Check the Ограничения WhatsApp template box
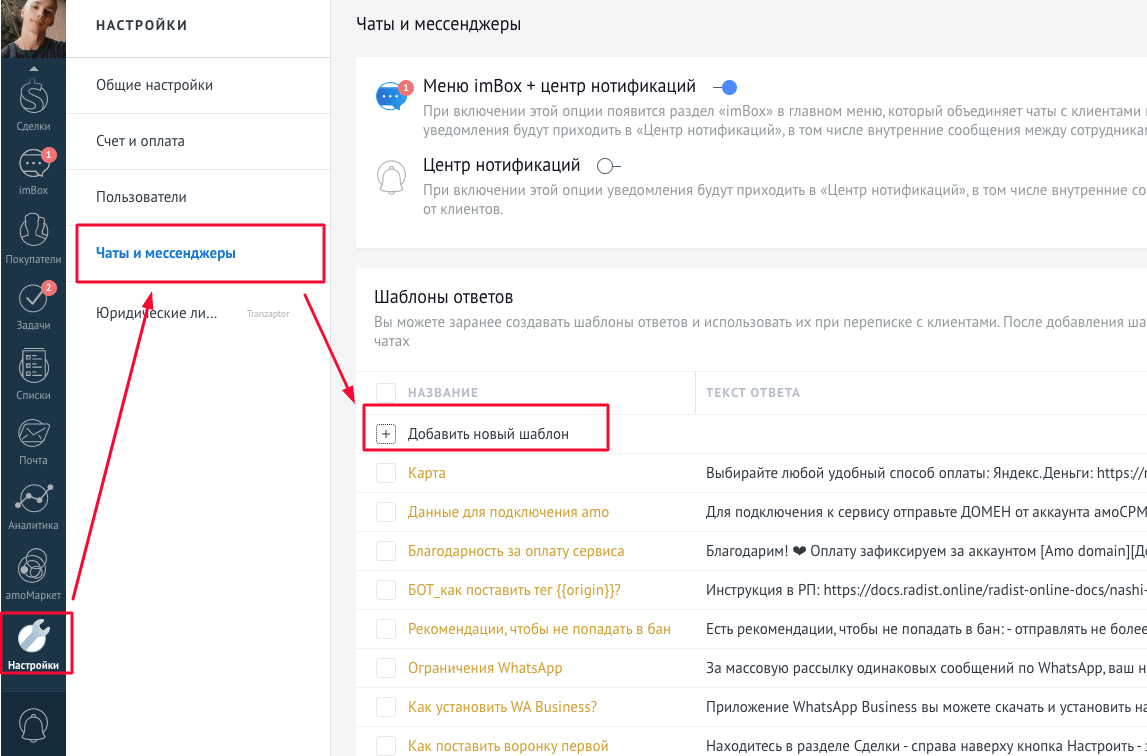Image resolution: width=1147 pixels, height=756 pixels. (386, 668)
